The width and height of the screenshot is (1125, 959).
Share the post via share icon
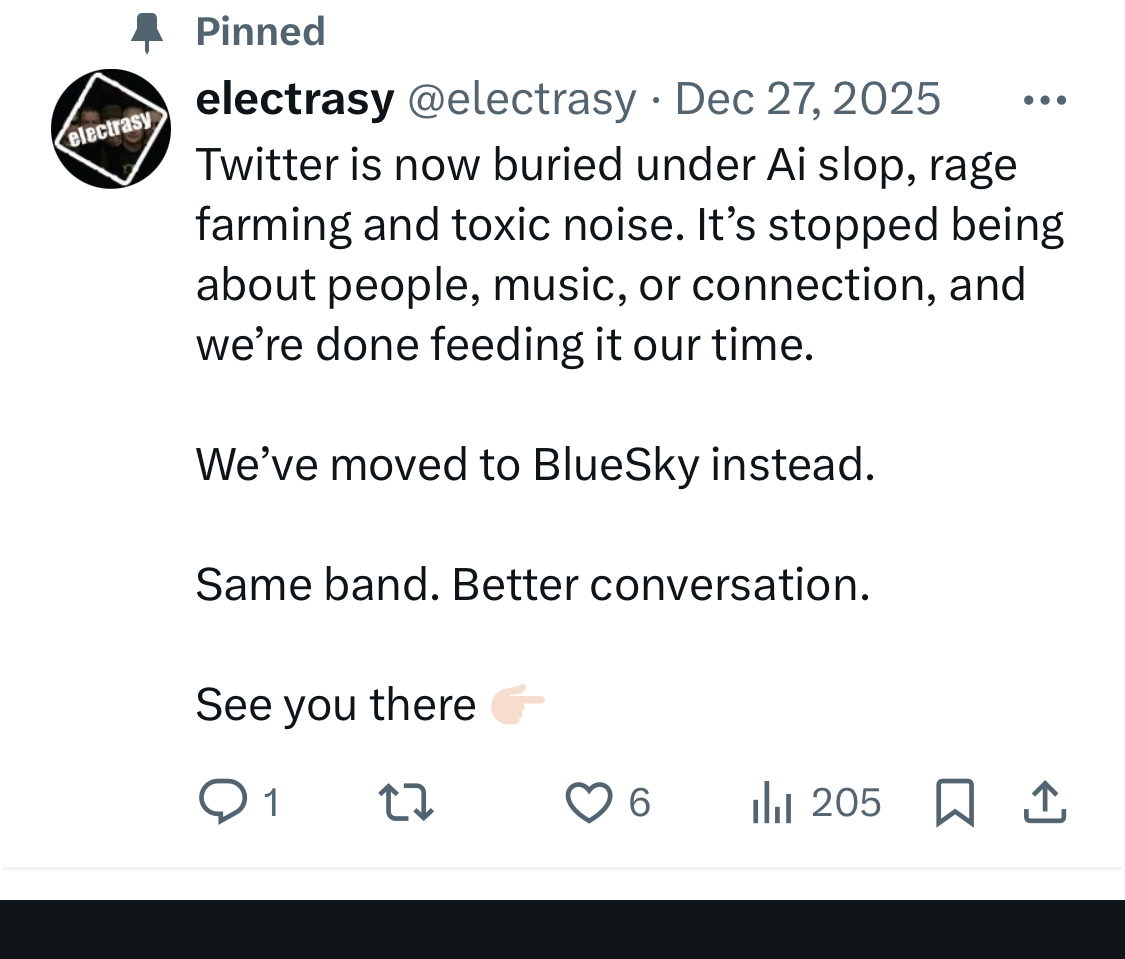click(x=1045, y=803)
